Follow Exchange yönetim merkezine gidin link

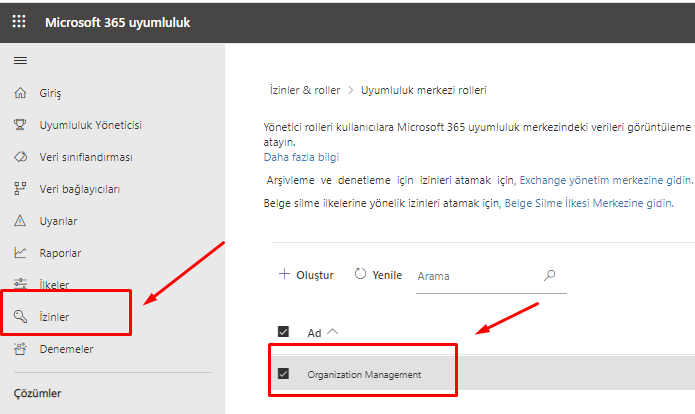(x=606, y=180)
